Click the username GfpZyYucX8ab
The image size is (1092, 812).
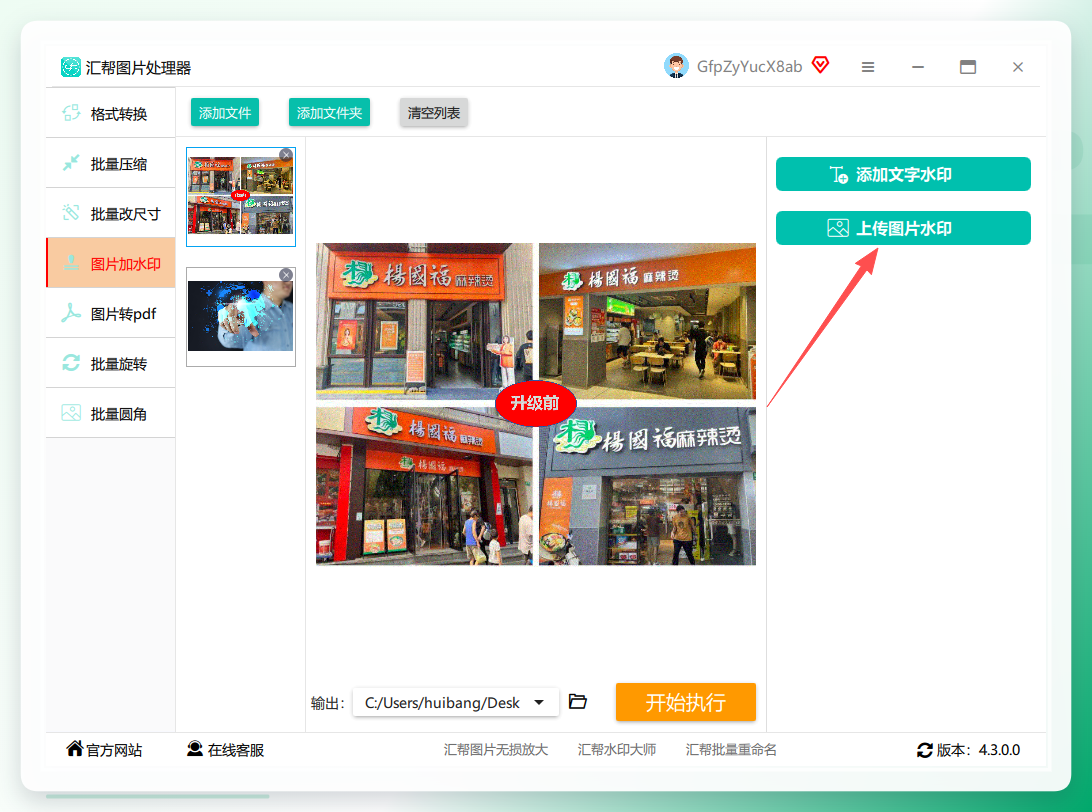tap(749, 67)
